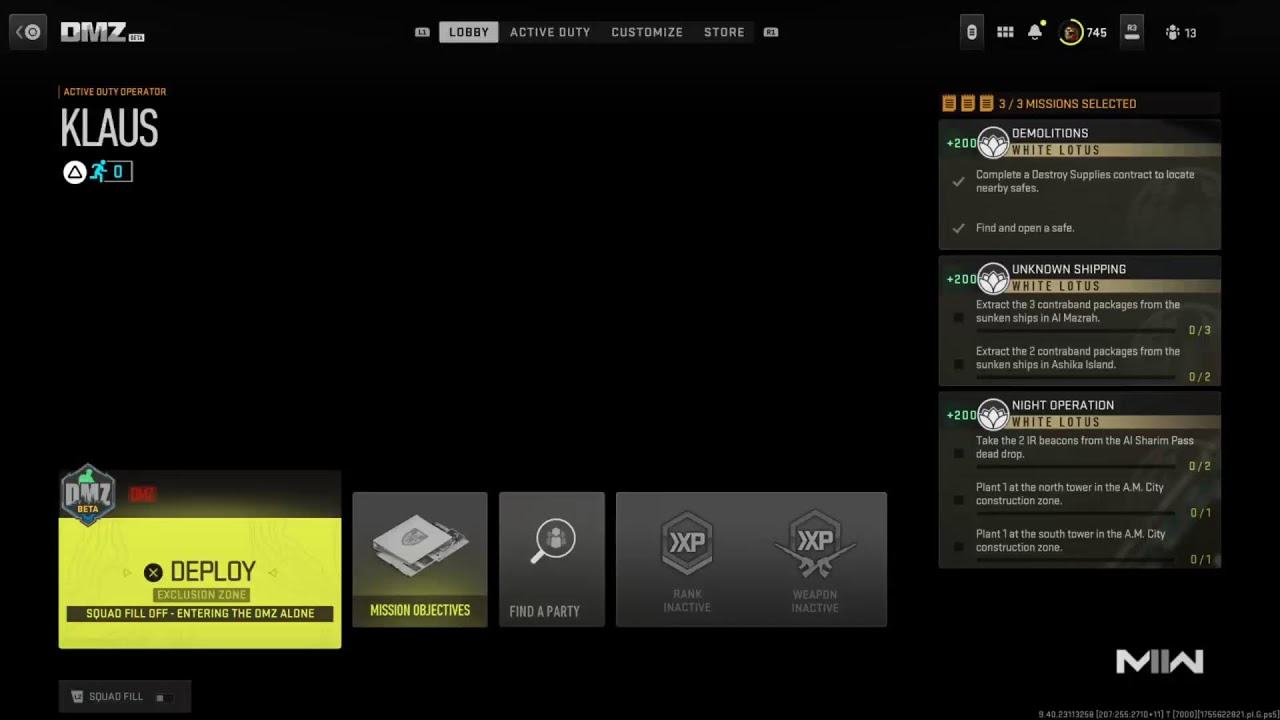Click Squad Fill Off entering alone banner
1280x720 pixels.
coord(200,613)
